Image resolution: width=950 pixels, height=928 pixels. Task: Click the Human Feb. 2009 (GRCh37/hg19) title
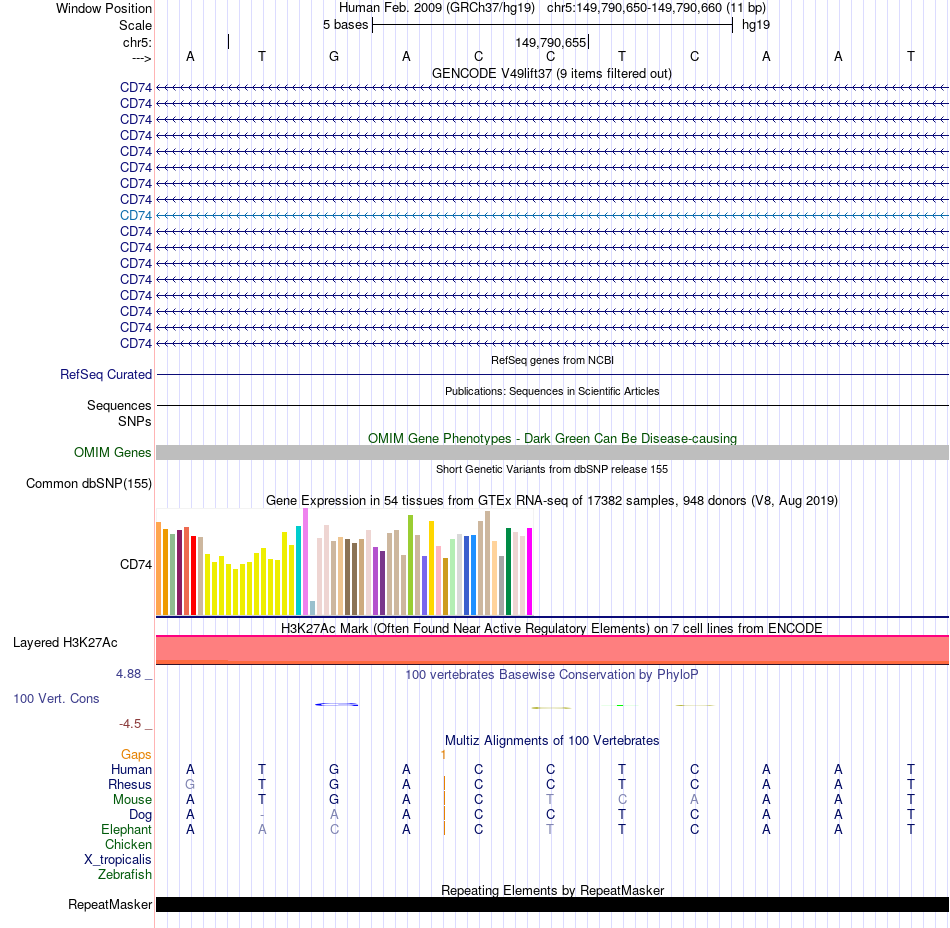click(437, 8)
